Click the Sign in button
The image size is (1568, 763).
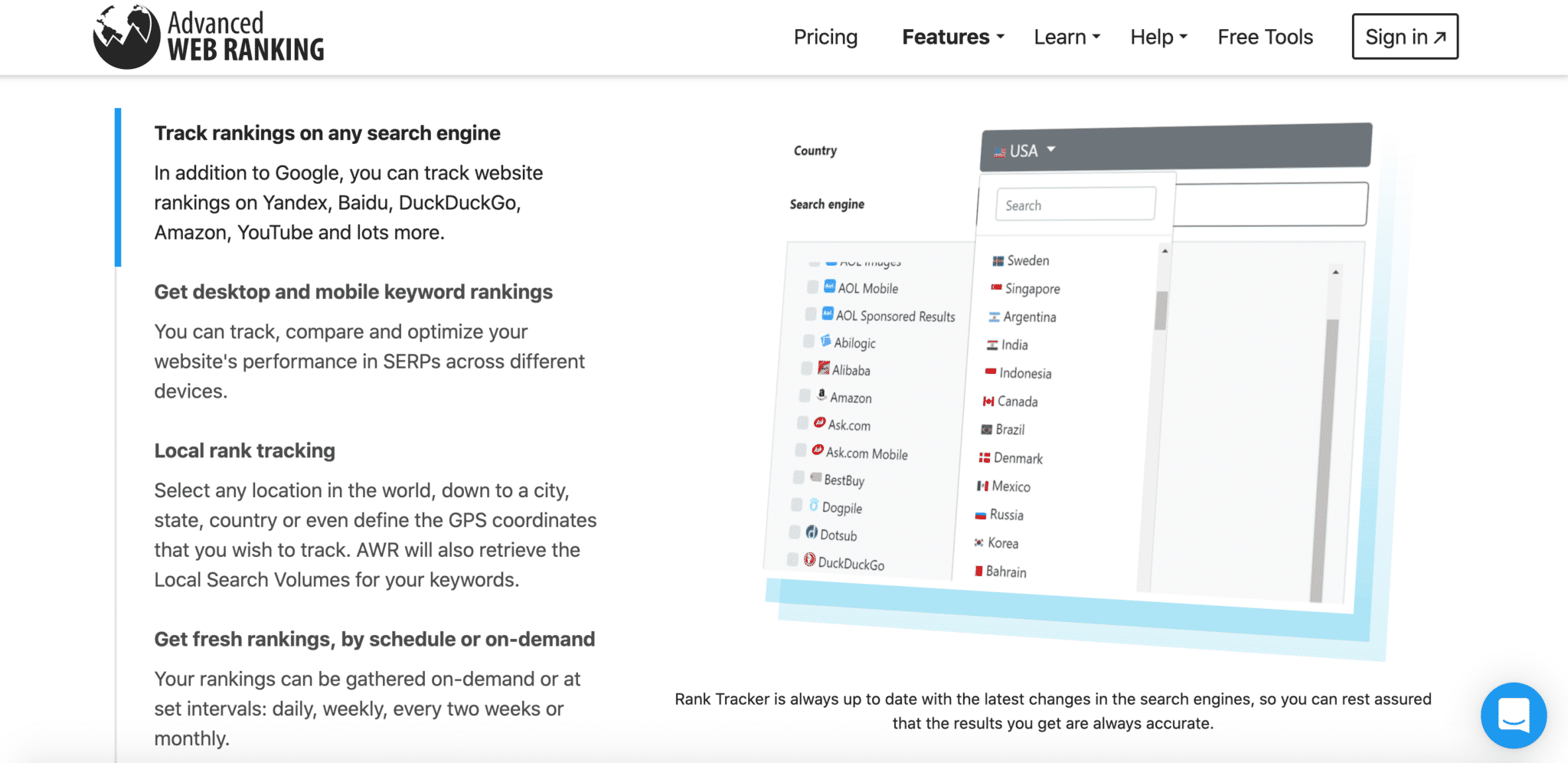[x=1404, y=36]
